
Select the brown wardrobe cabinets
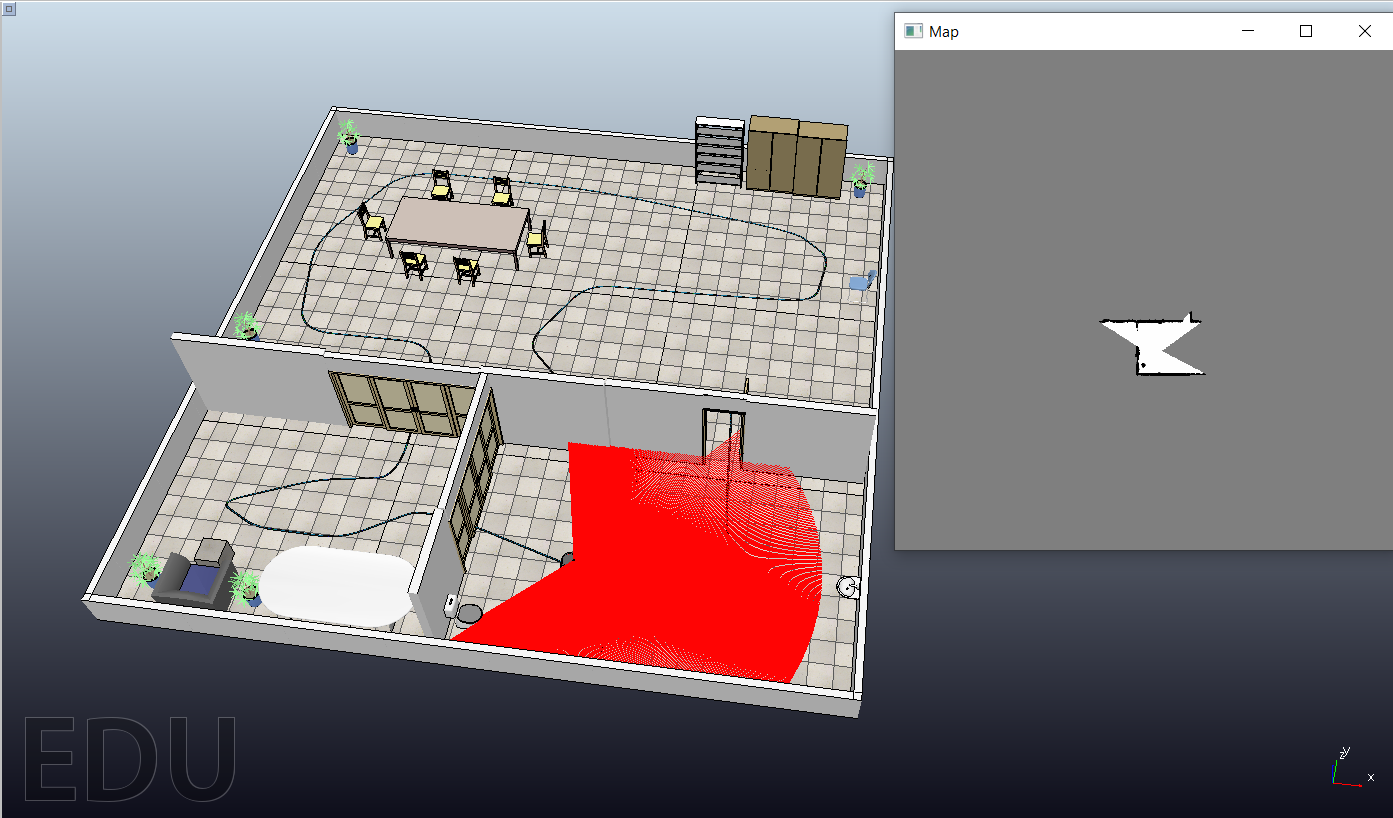pos(797,156)
